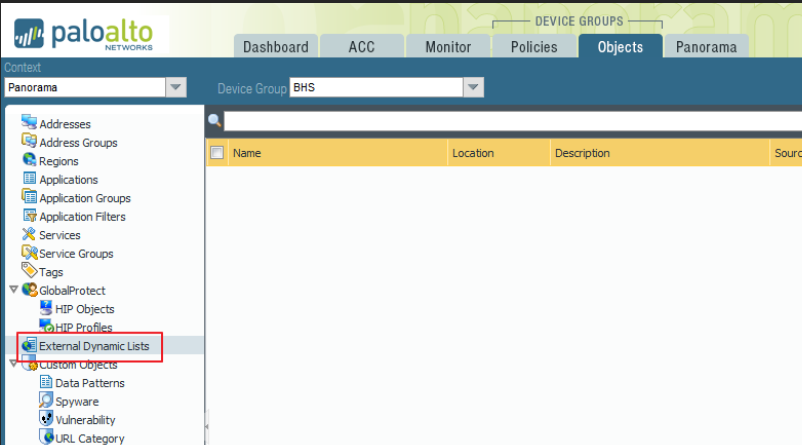Click the Application Filters icon

29,215
